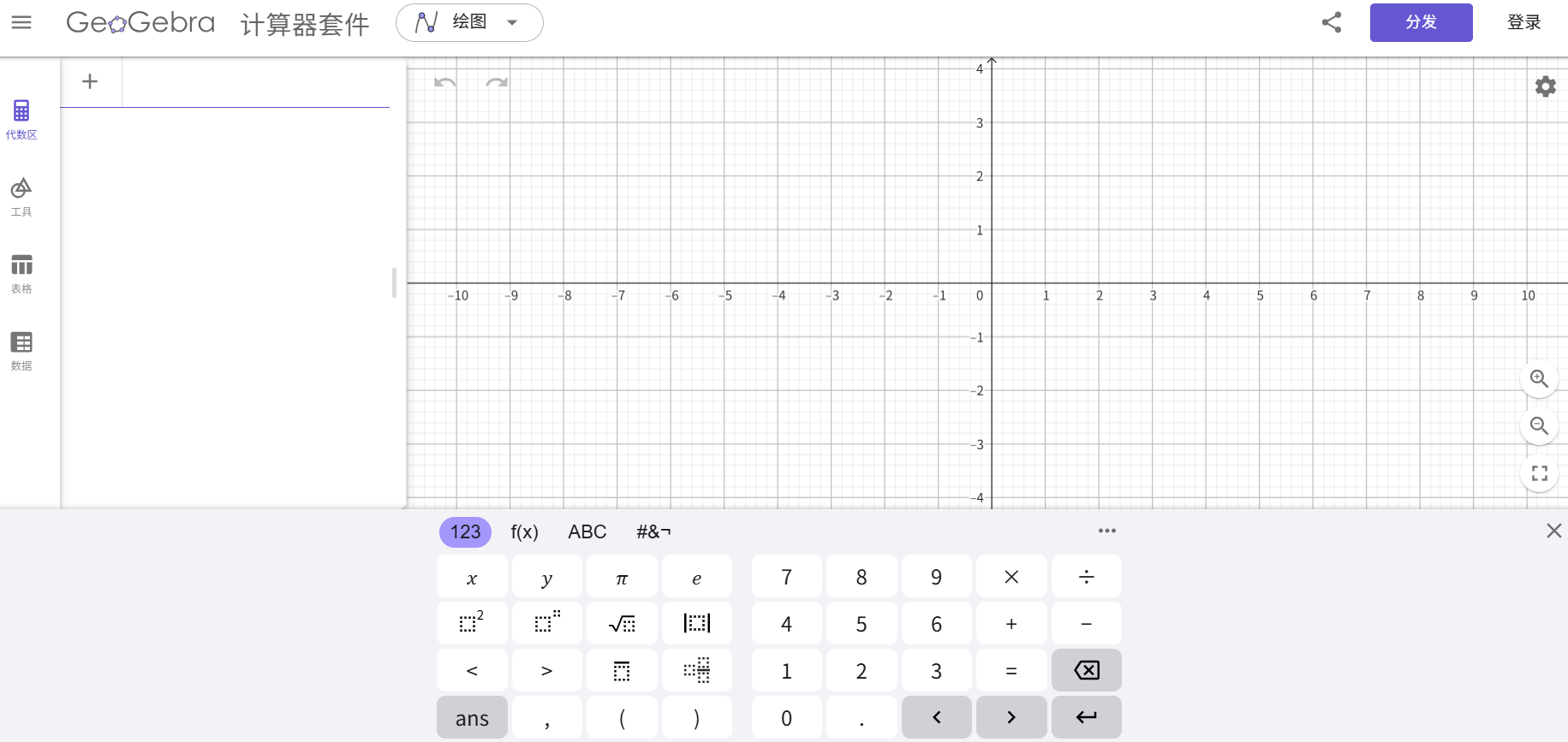
Task: Click the share icon
Action: click(x=1332, y=22)
